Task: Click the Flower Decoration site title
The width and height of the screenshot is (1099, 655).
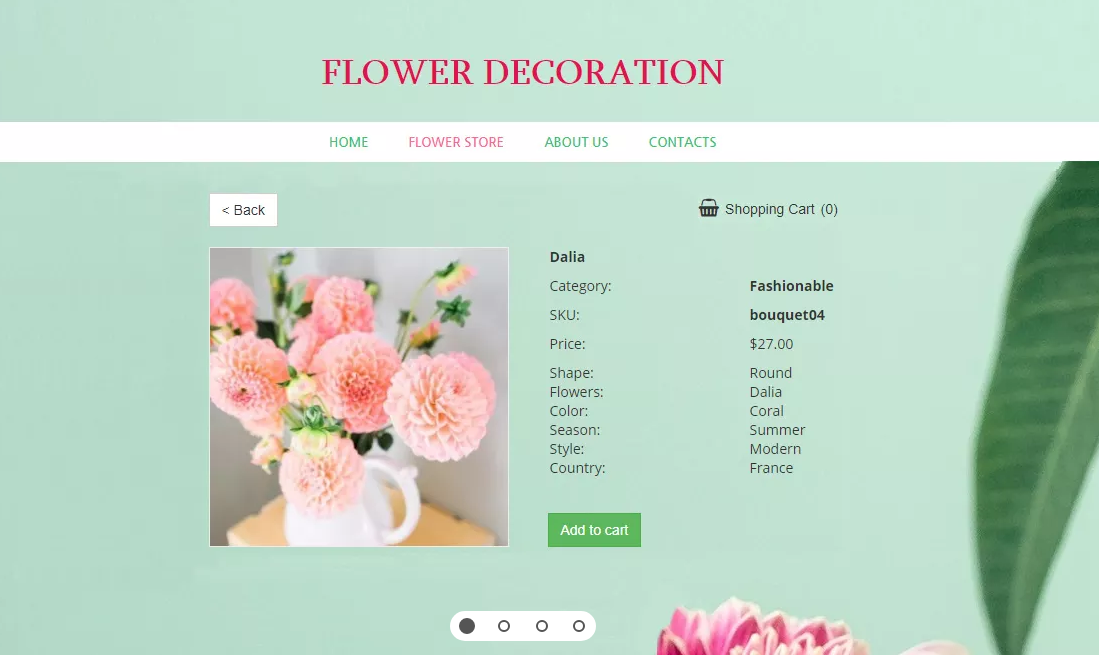Action: (x=523, y=72)
